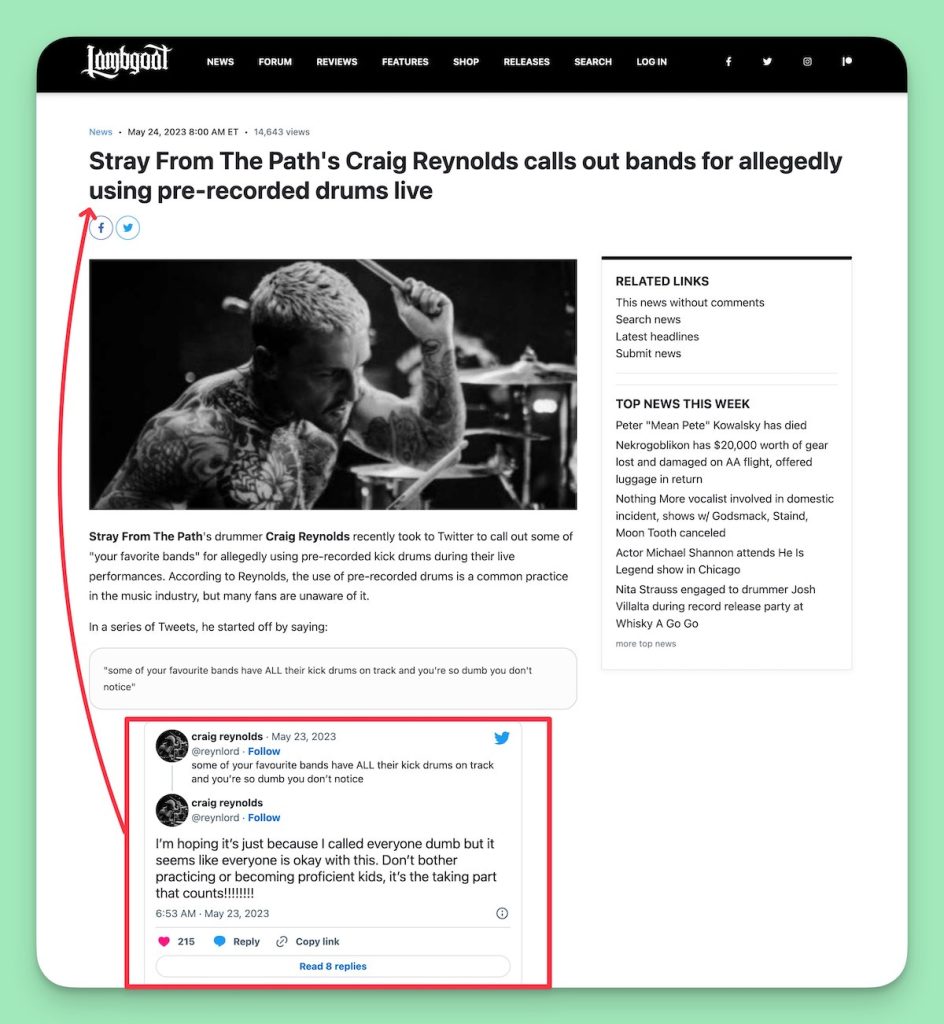Open Lambgoat's Twitter page from header
This screenshot has width=944, height=1024.
(x=768, y=61)
